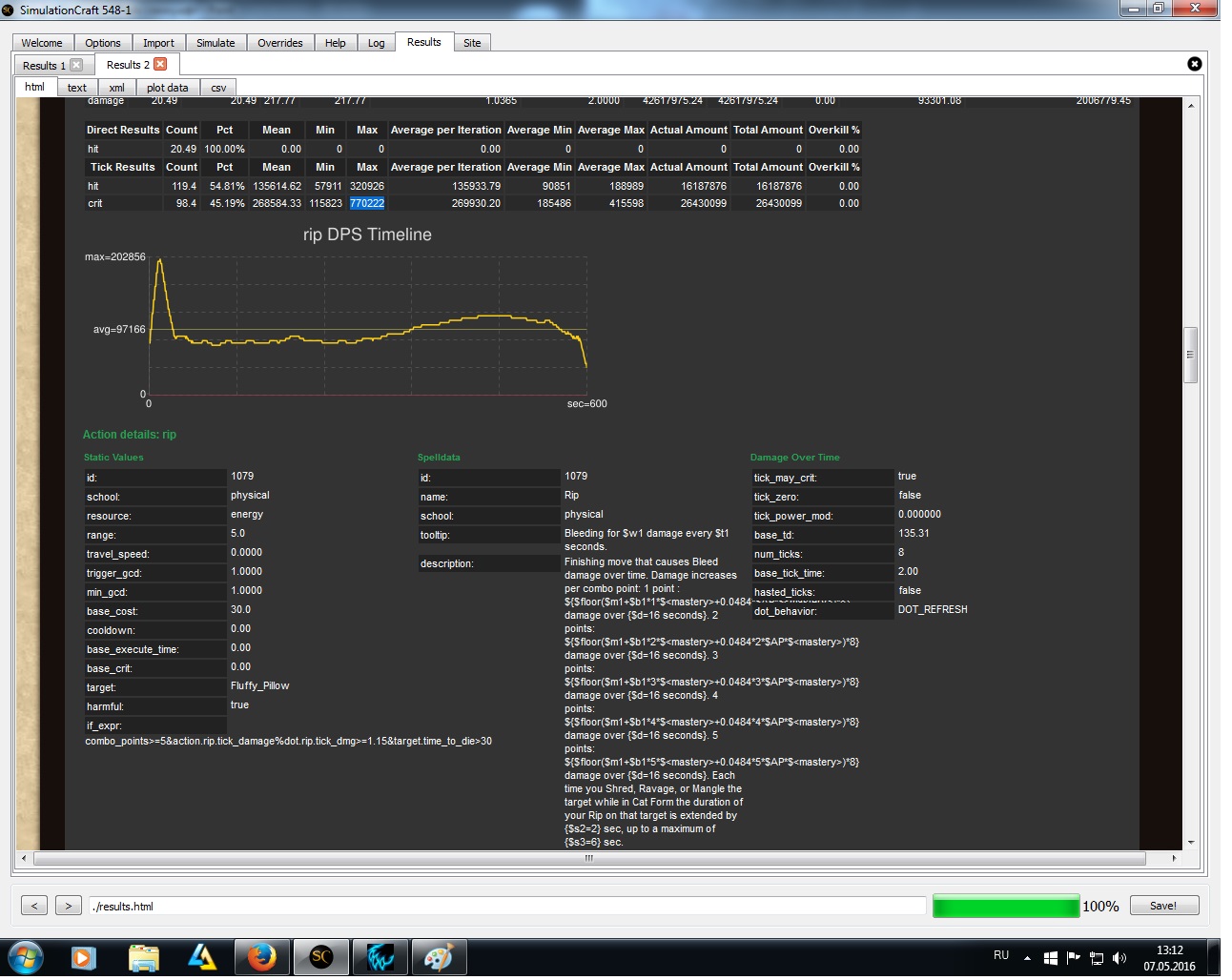Viewport: 1232px width, 980px height.
Task: Open the volume speaker tray icon
Action: pyautogui.click(x=1119, y=957)
